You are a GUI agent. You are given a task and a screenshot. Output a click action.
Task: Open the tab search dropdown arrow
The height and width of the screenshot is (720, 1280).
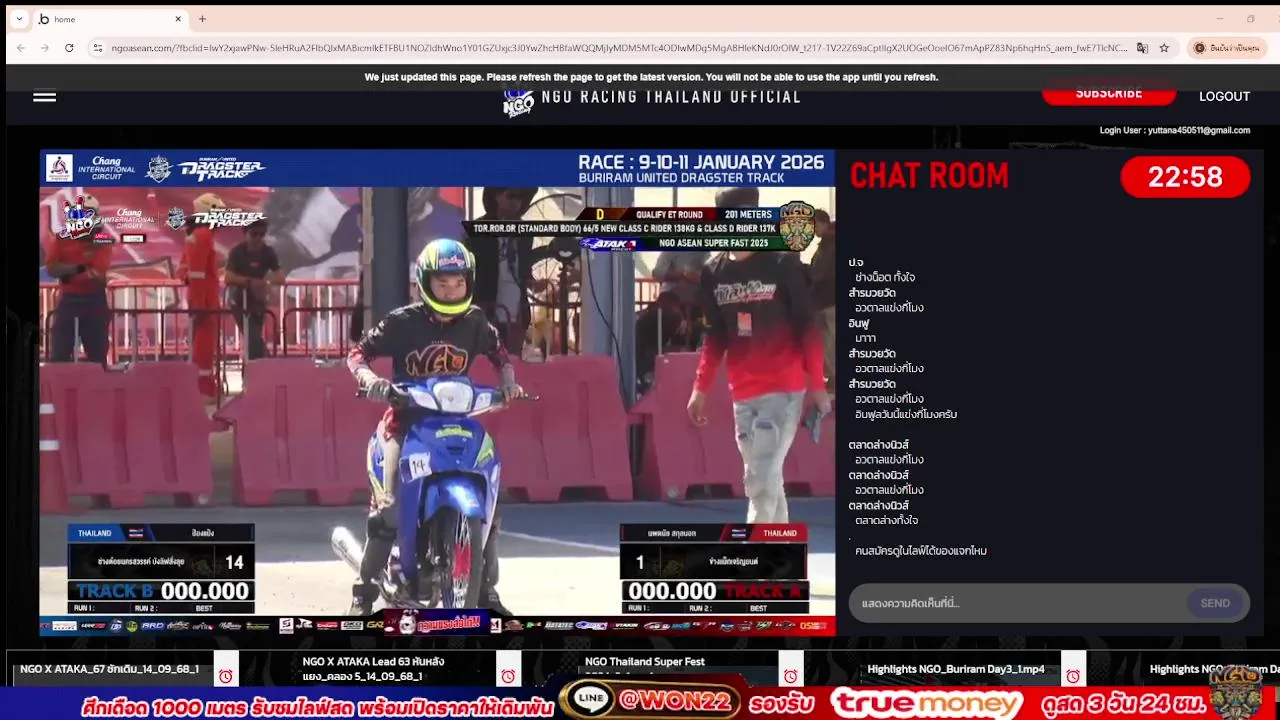click(x=19, y=19)
